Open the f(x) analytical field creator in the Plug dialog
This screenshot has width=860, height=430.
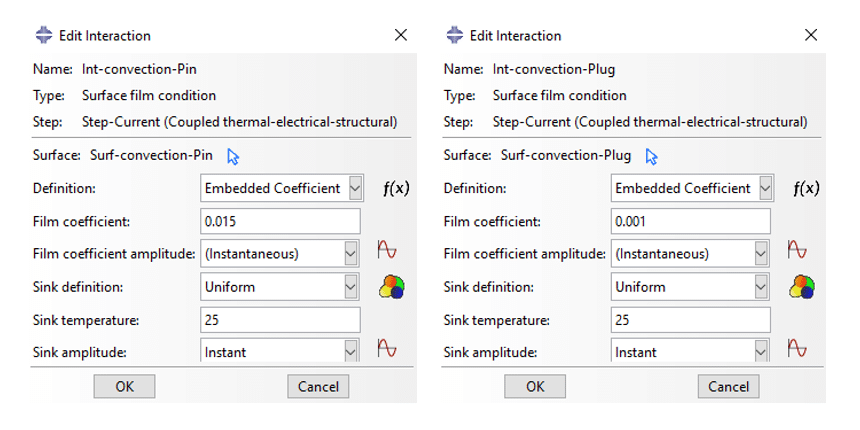pos(806,189)
